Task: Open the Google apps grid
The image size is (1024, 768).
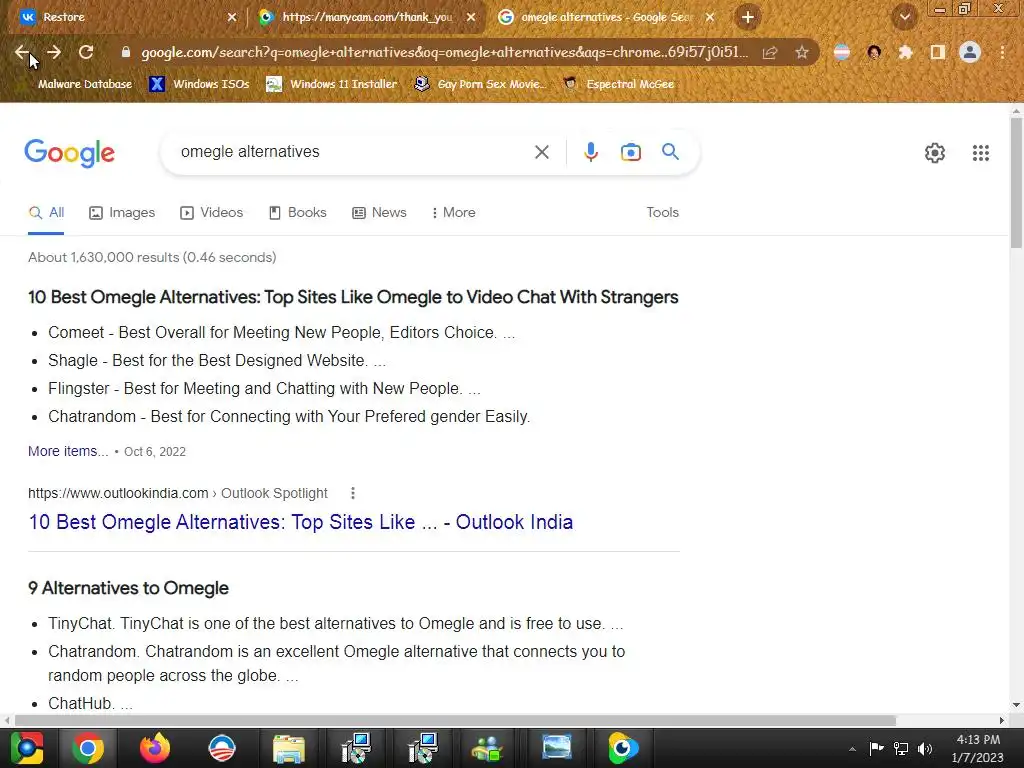Action: coord(980,153)
